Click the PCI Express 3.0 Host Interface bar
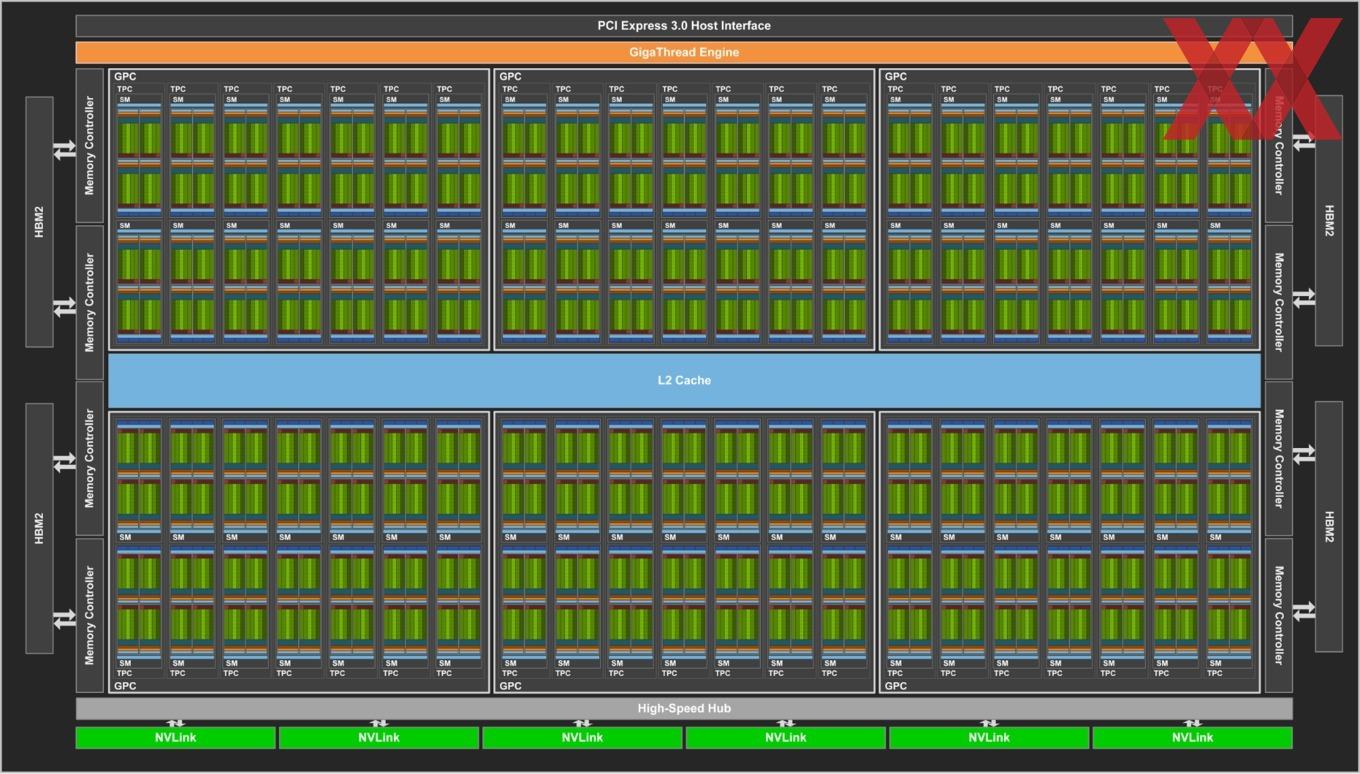This screenshot has width=1360, height=774. click(x=684, y=26)
